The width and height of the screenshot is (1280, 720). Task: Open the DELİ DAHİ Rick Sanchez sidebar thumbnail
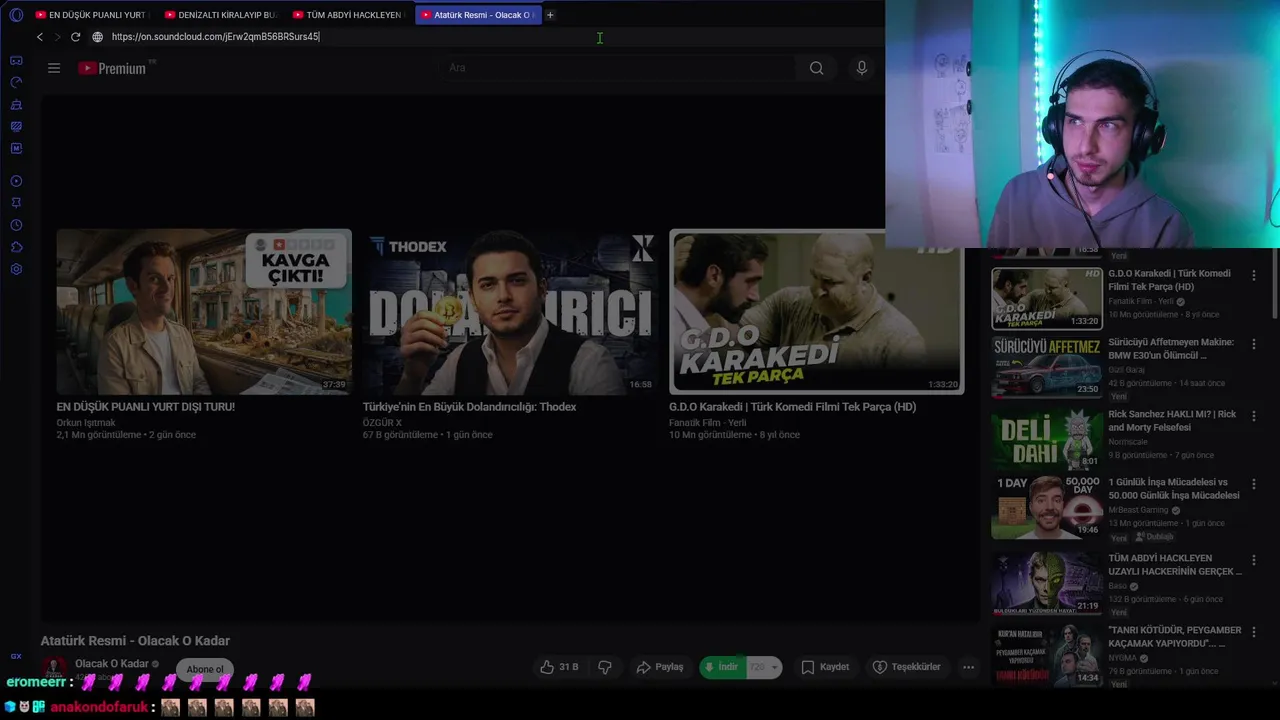point(1046,438)
